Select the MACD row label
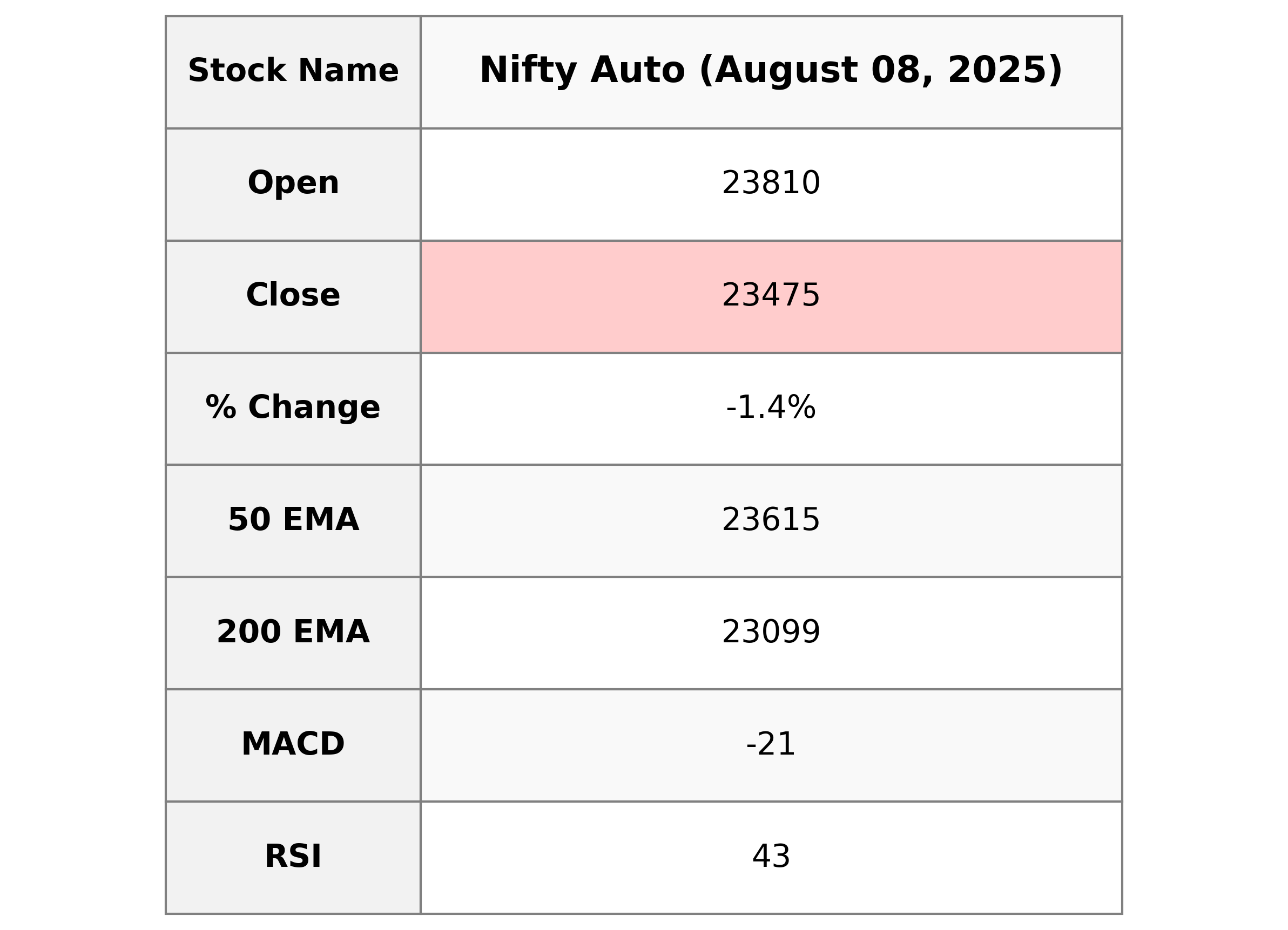Viewport: 1288px width, 930px height. click(293, 744)
